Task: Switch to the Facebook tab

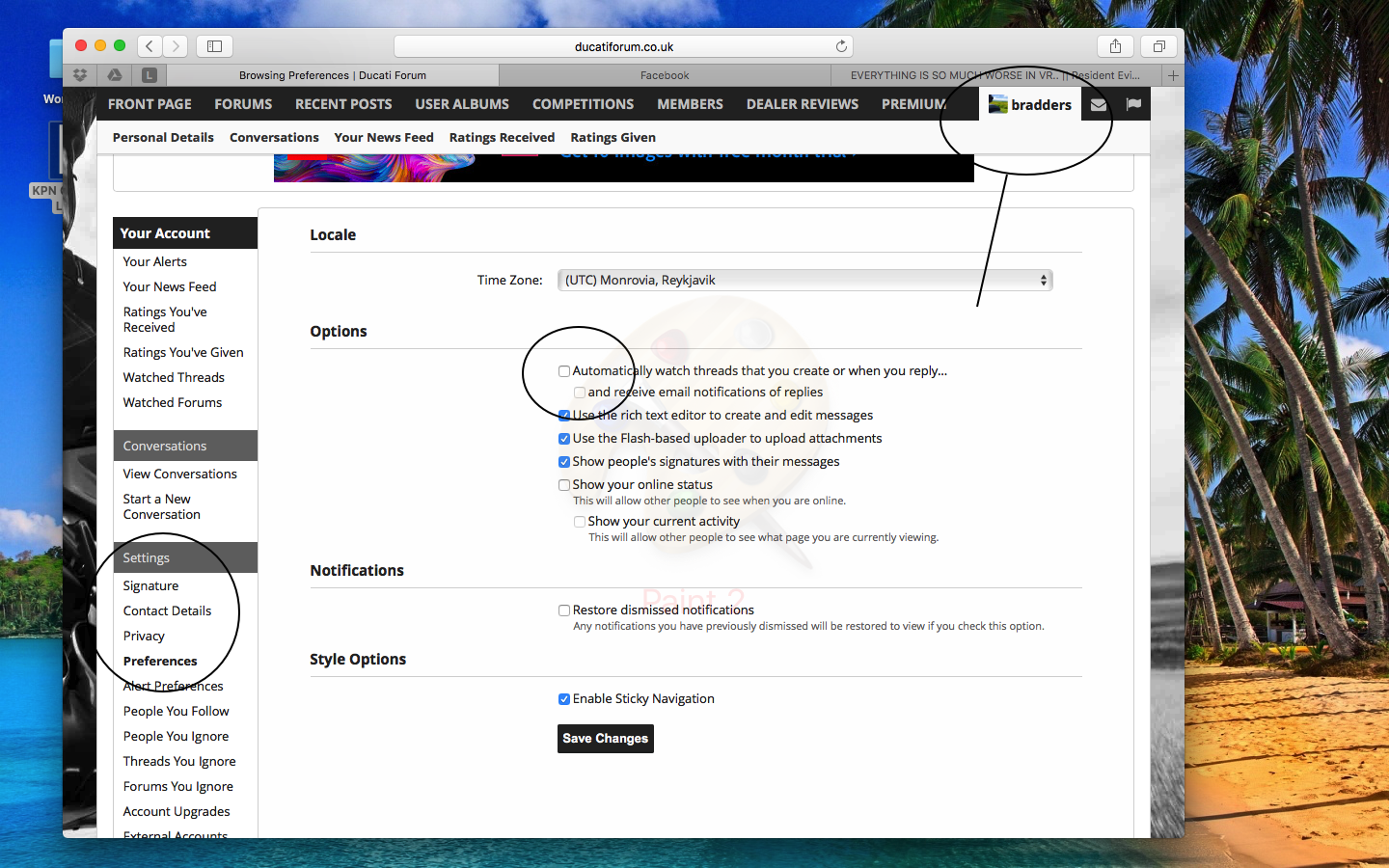Action: pyautogui.click(x=665, y=75)
